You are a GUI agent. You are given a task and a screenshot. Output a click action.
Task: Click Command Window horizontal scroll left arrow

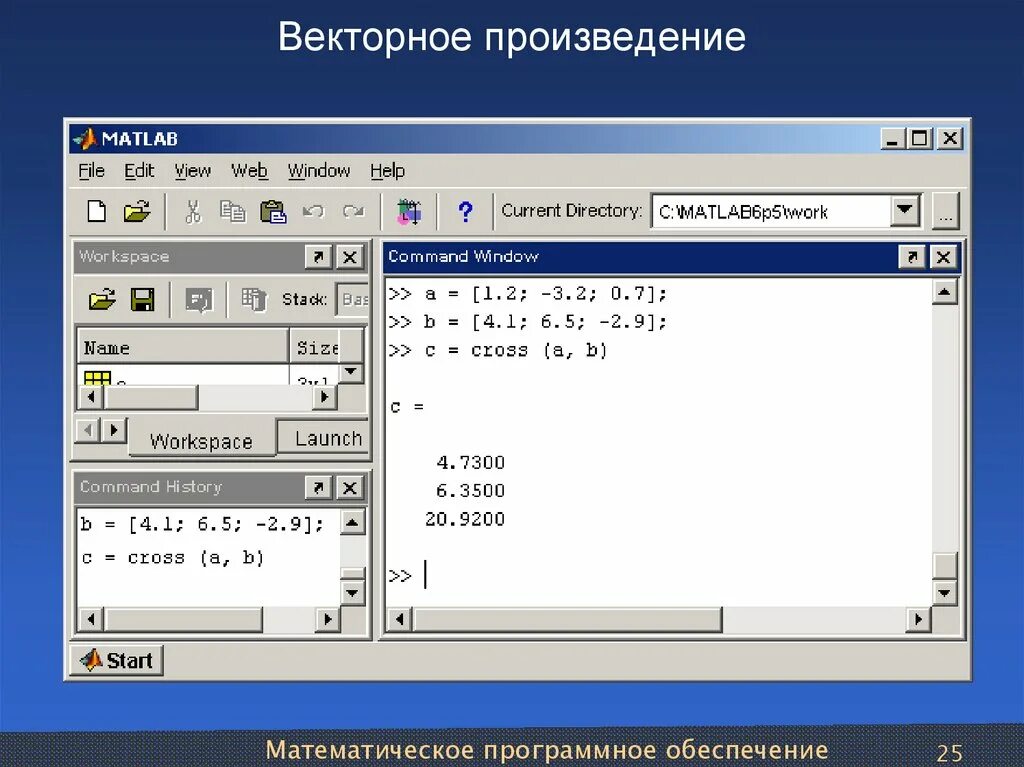tap(400, 619)
